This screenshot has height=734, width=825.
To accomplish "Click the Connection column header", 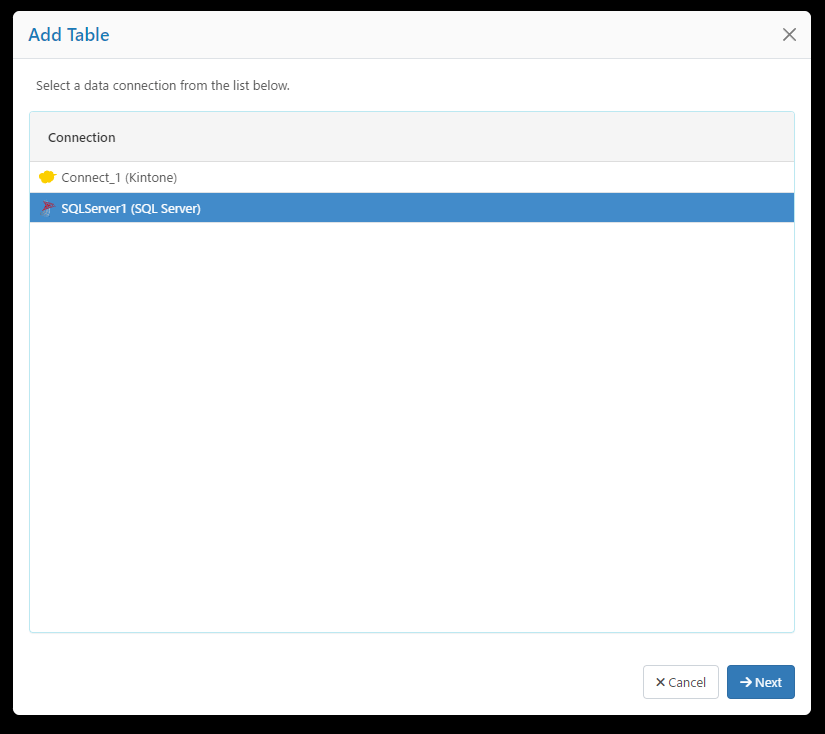I will [x=82, y=137].
